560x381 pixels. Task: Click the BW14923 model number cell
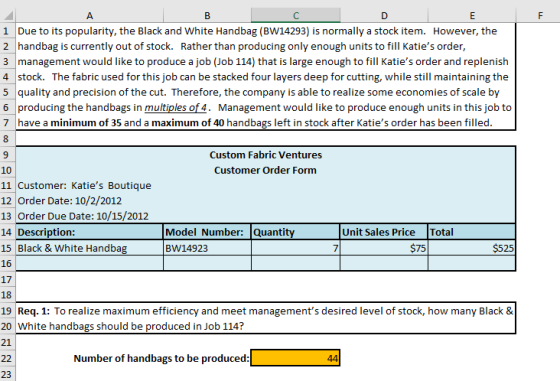pos(207,248)
